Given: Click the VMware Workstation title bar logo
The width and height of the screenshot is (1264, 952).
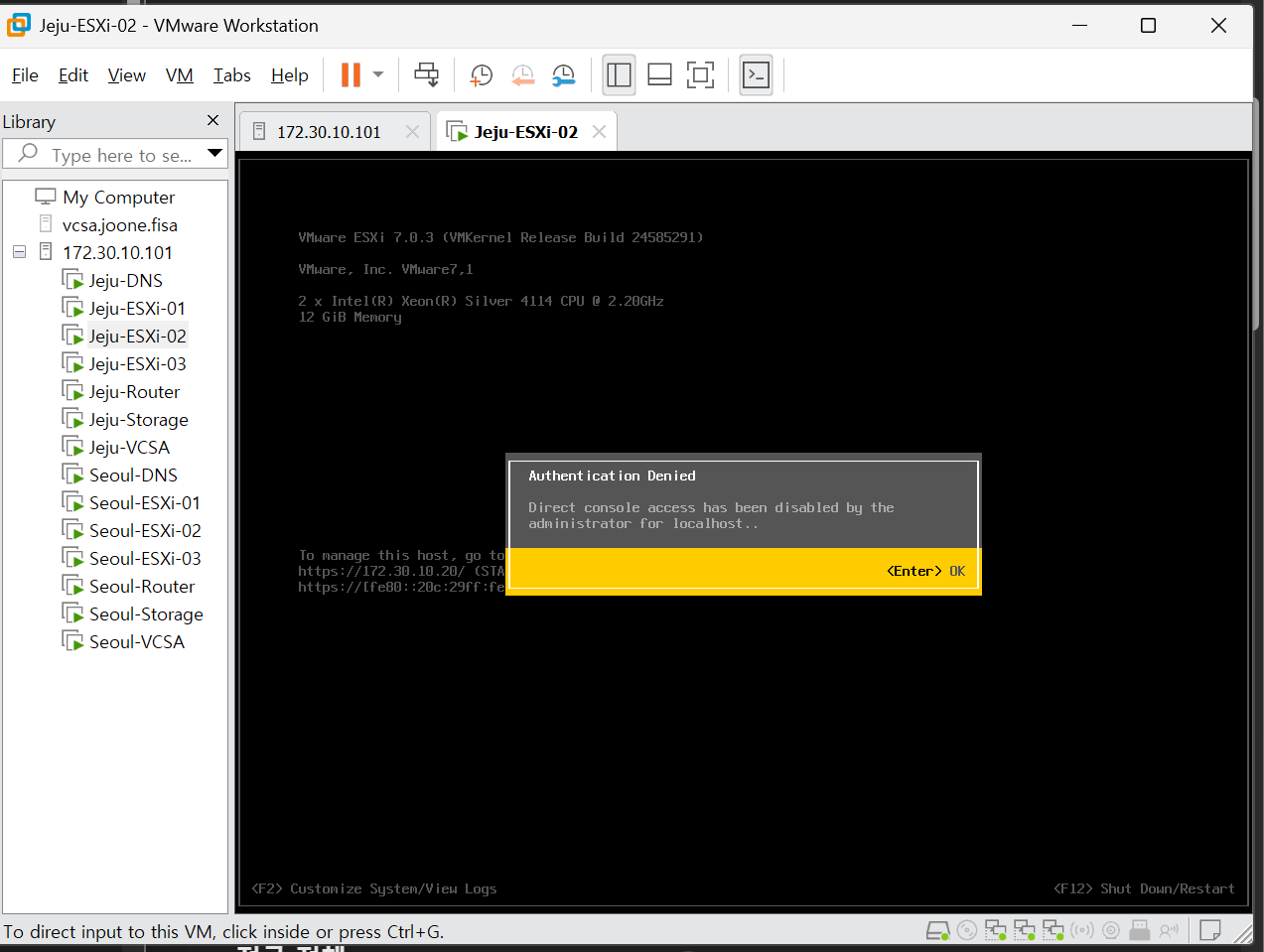Looking at the screenshot, I should click(x=19, y=25).
